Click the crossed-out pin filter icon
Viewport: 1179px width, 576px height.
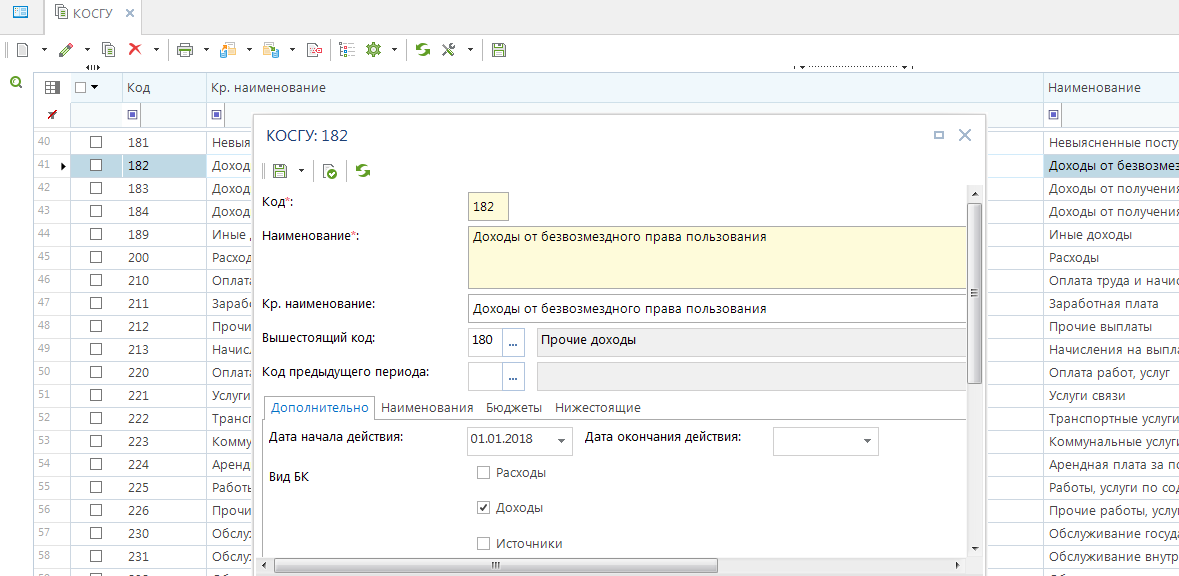[52, 114]
